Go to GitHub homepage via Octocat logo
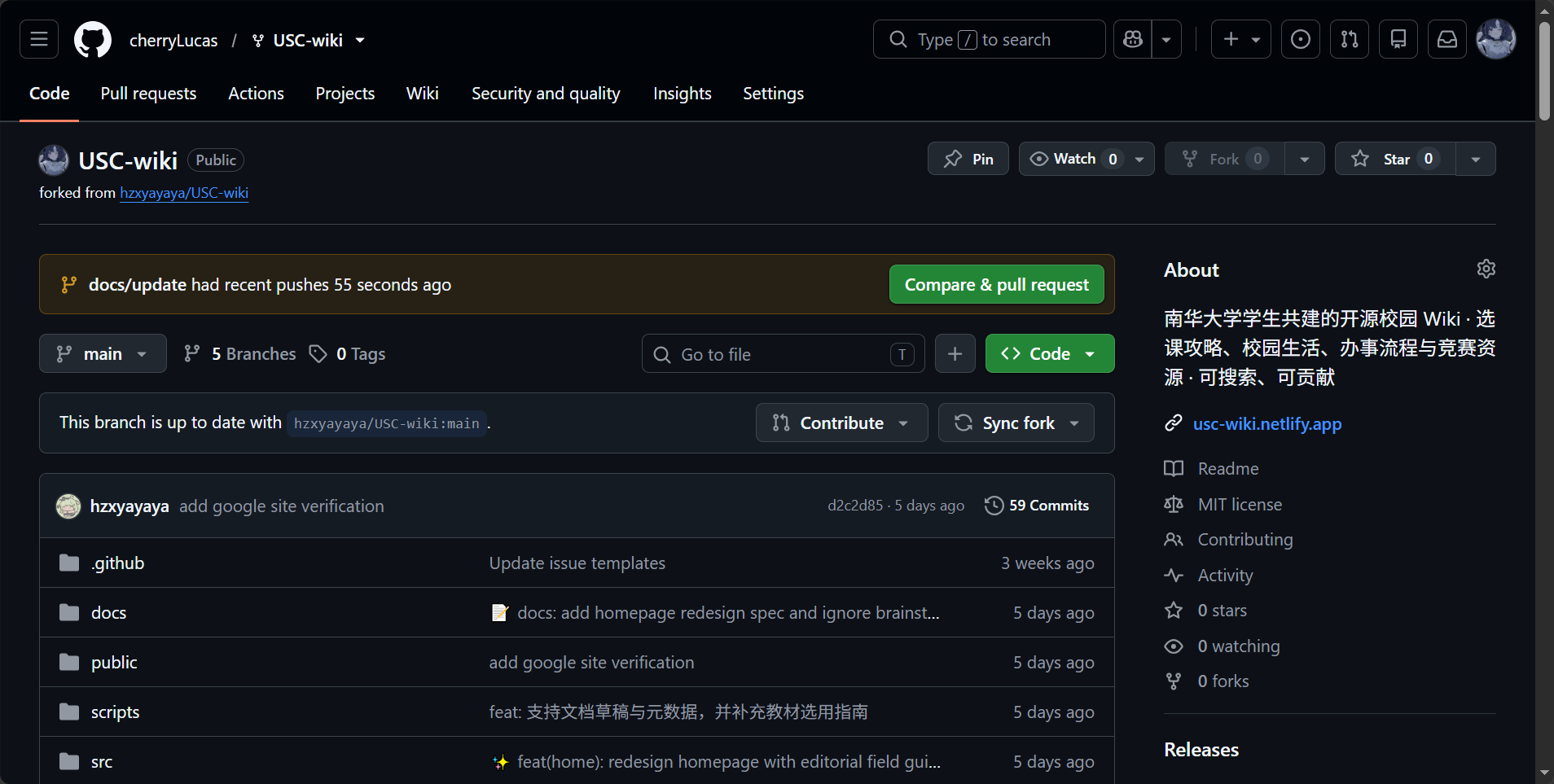The height and width of the screenshot is (784, 1554). [93, 39]
